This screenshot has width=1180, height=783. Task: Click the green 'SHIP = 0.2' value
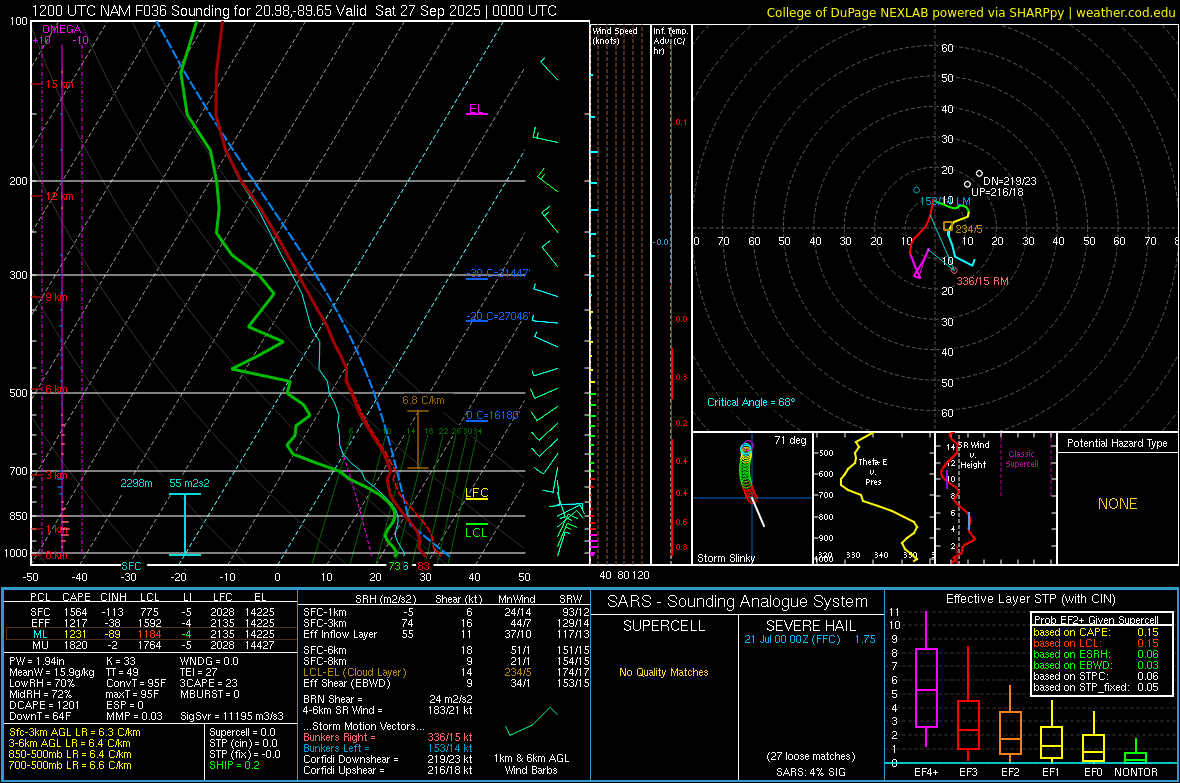pos(234,765)
